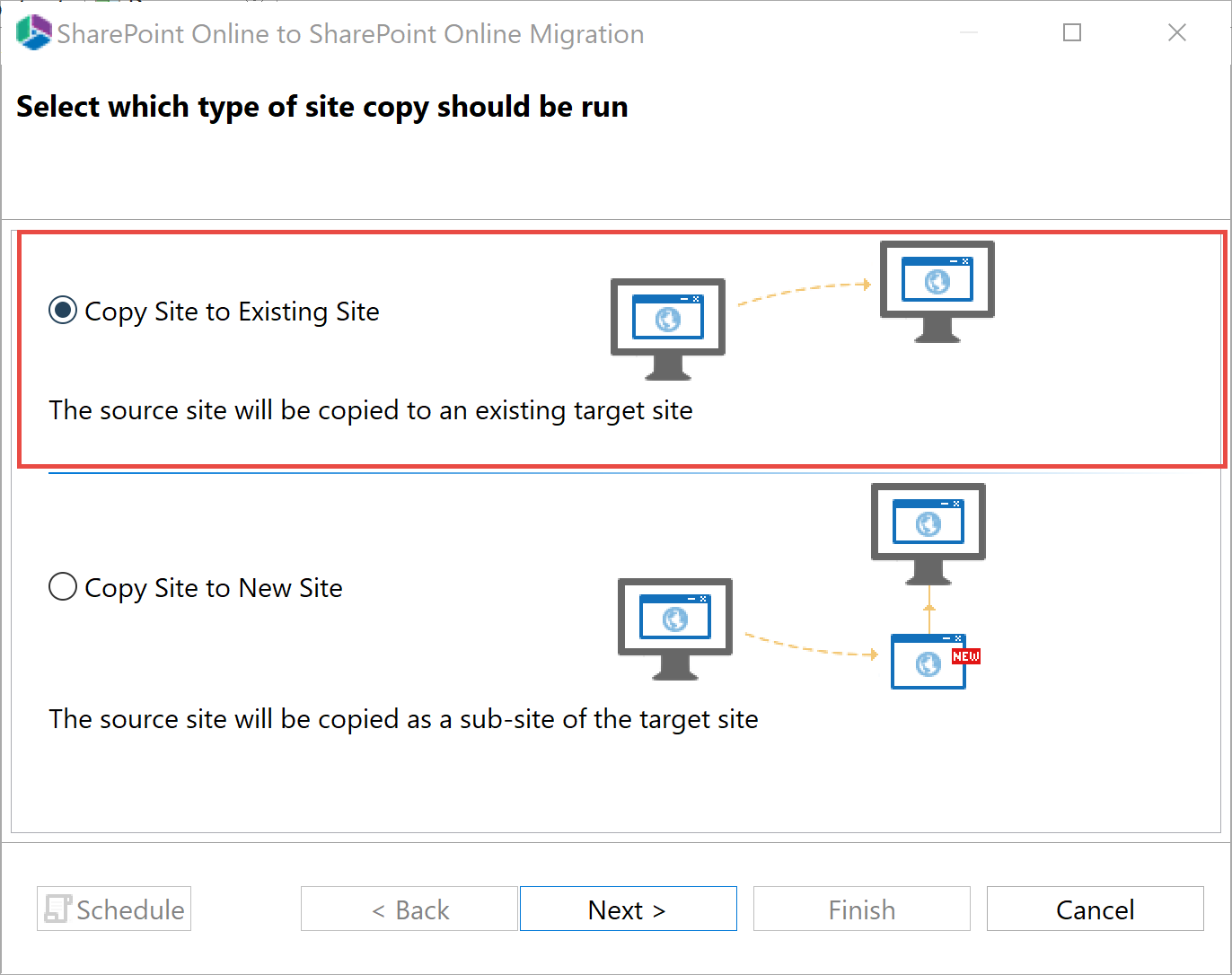Click the SharePoint migration app logo icon
The width and height of the screenshot is (1232, 975).
tap(32, 32)
